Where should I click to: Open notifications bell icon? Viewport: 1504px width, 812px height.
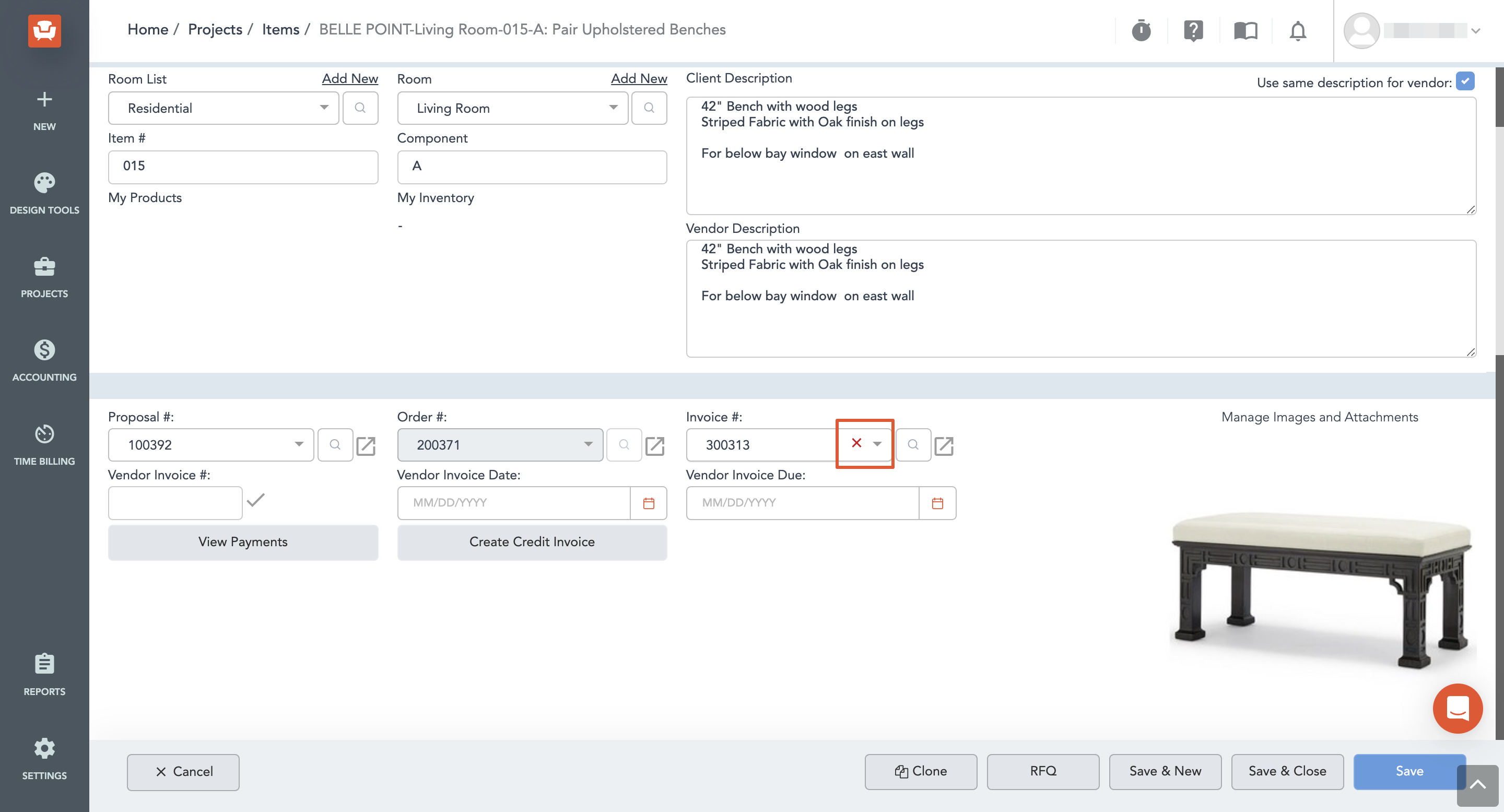coord(1297,30)
